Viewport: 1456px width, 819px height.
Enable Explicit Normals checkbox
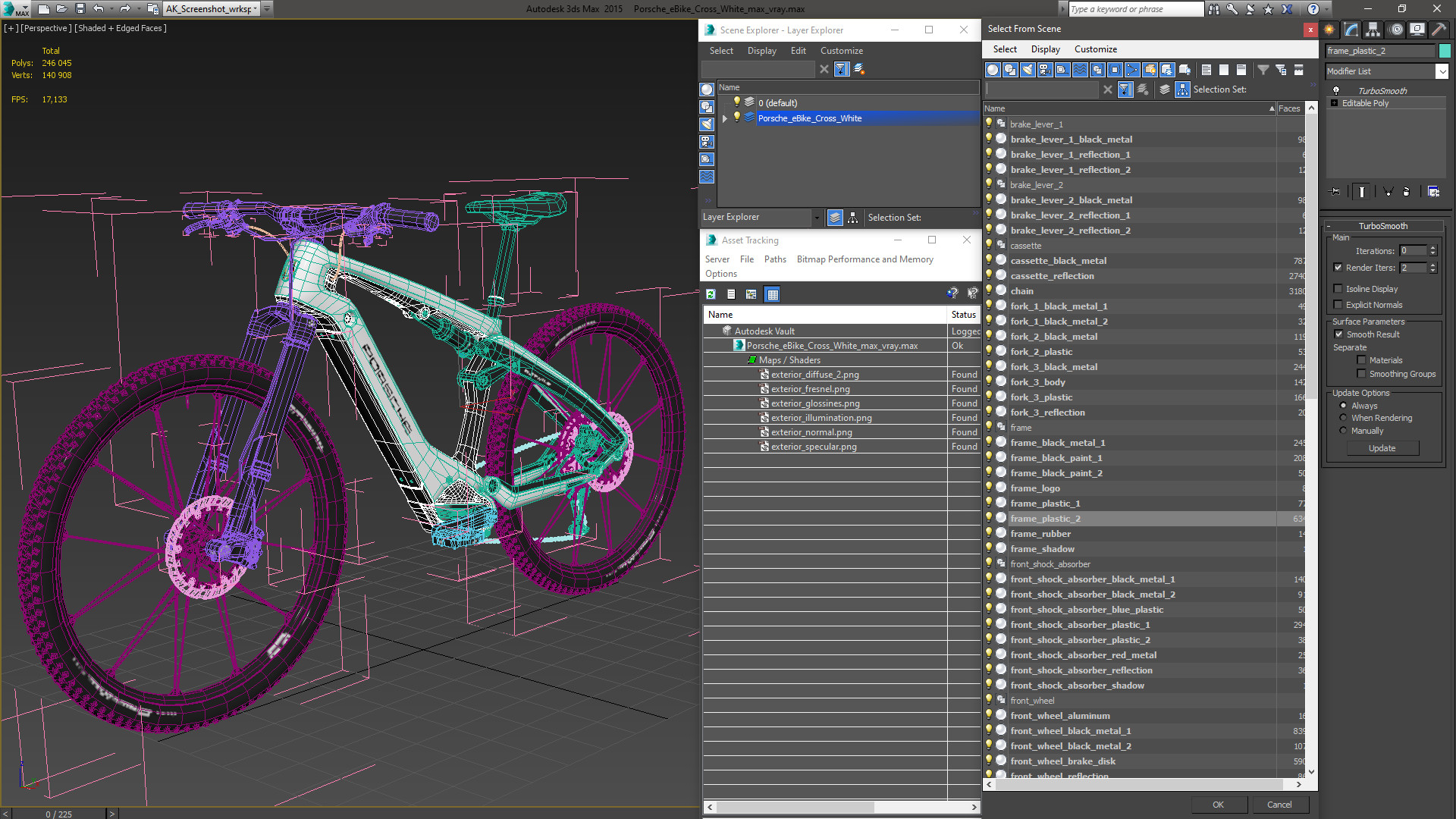click(1338, 305)
